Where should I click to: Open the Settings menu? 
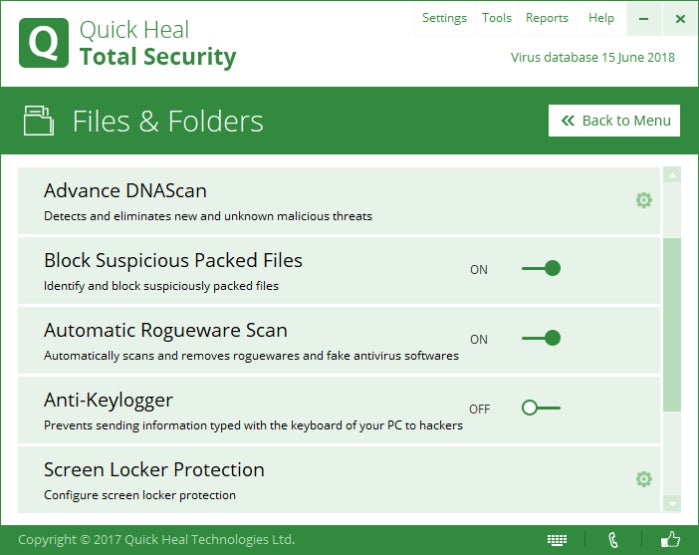444,18
